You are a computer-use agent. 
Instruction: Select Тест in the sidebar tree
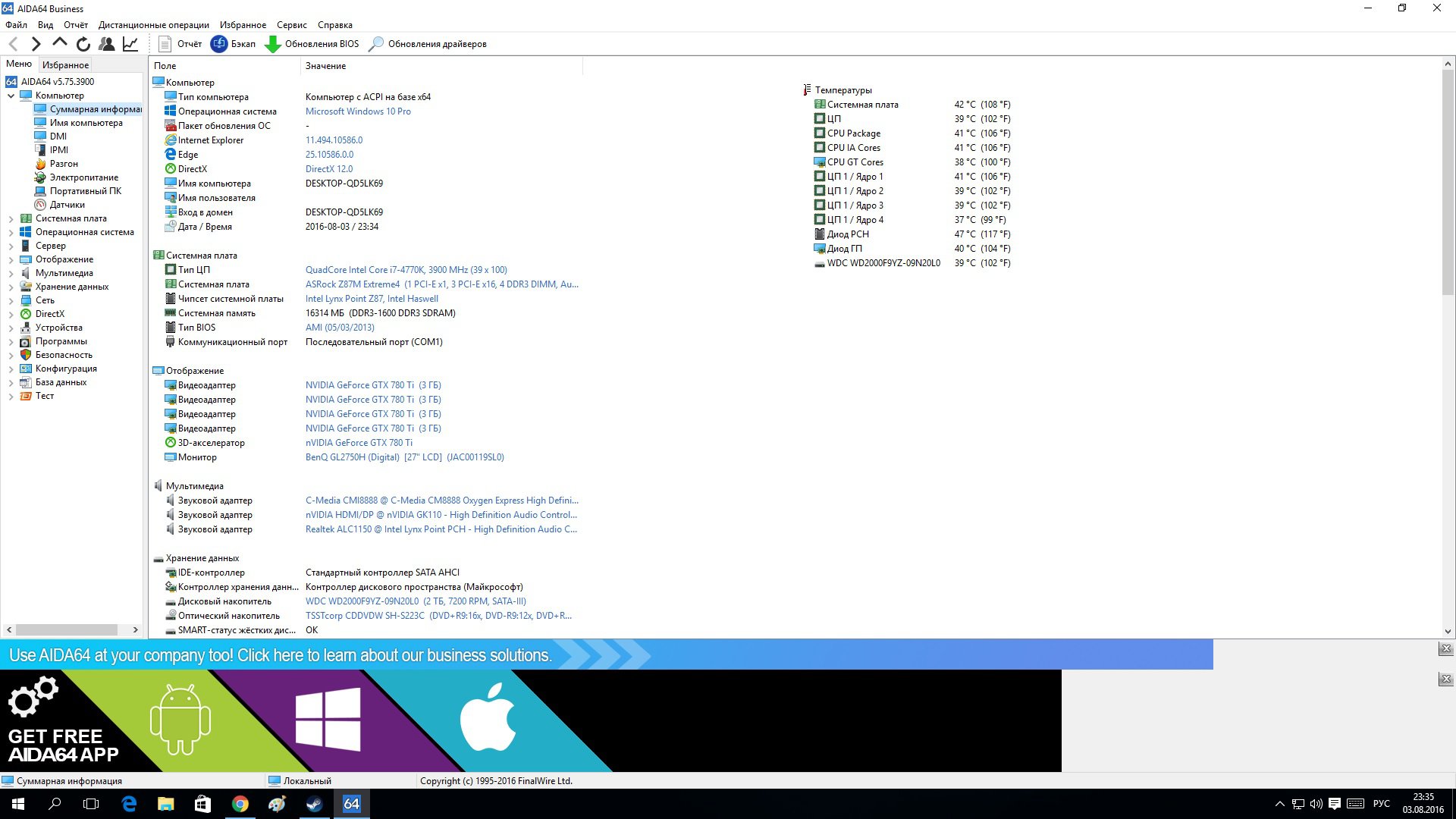coord(45,396)
